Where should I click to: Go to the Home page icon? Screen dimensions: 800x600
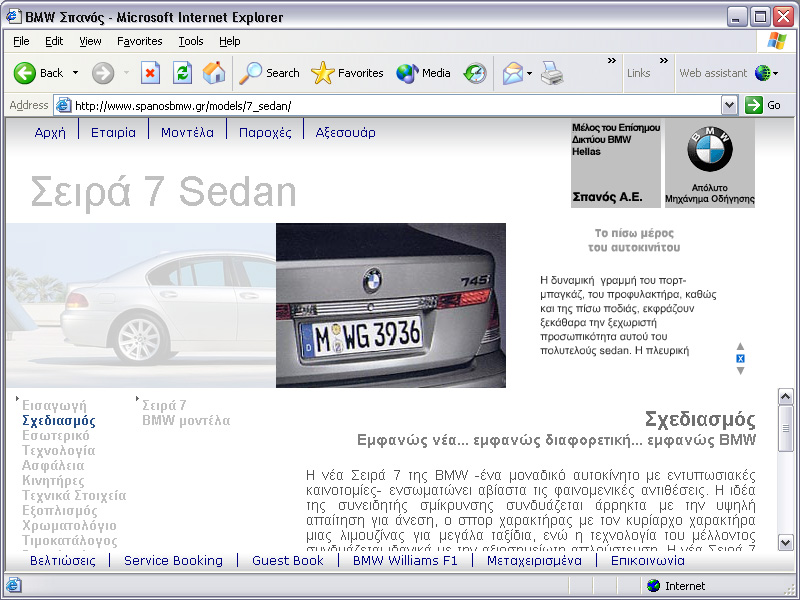click(x=214, y=73)
